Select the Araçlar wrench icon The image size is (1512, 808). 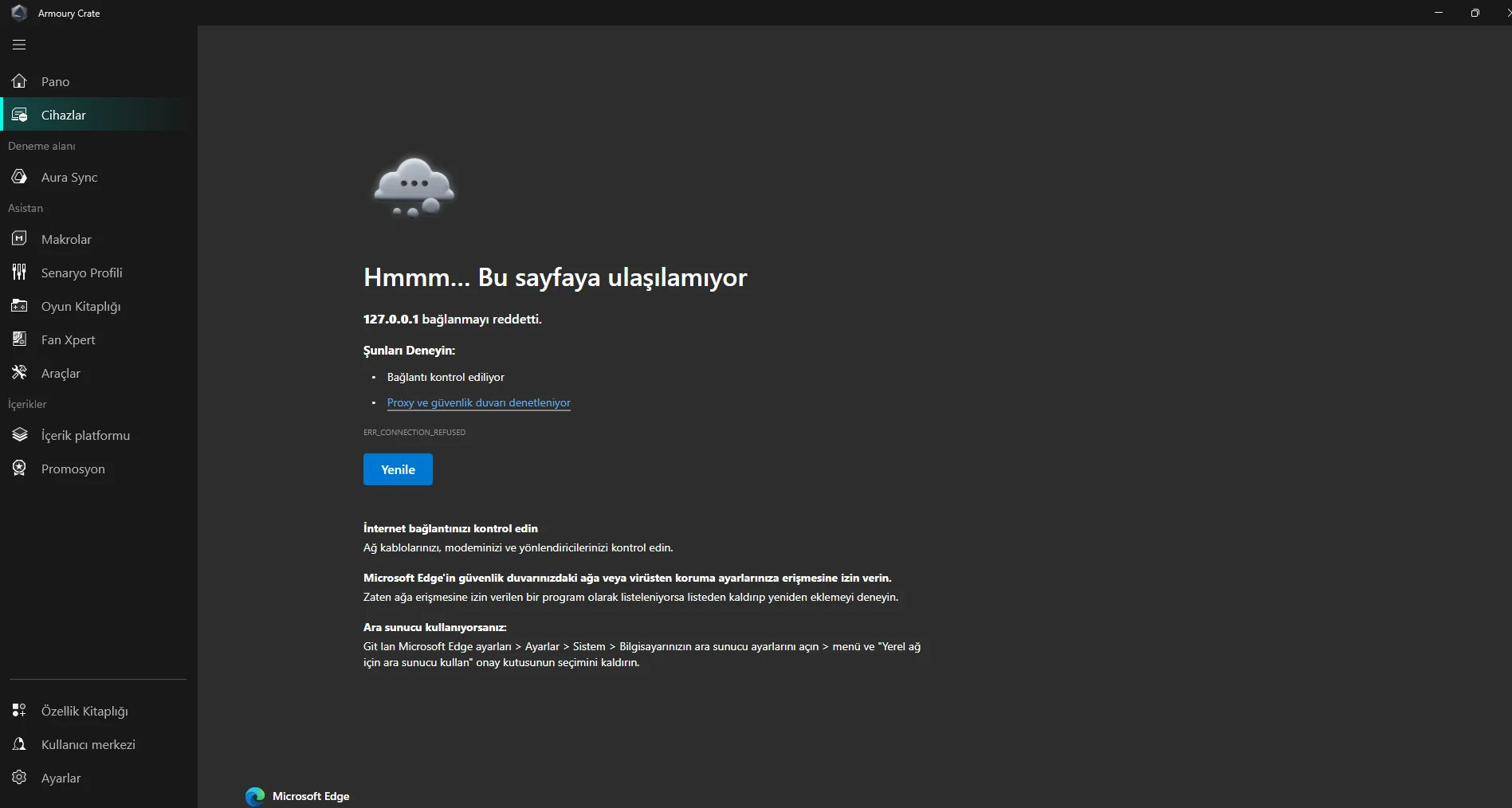point(19,372)
